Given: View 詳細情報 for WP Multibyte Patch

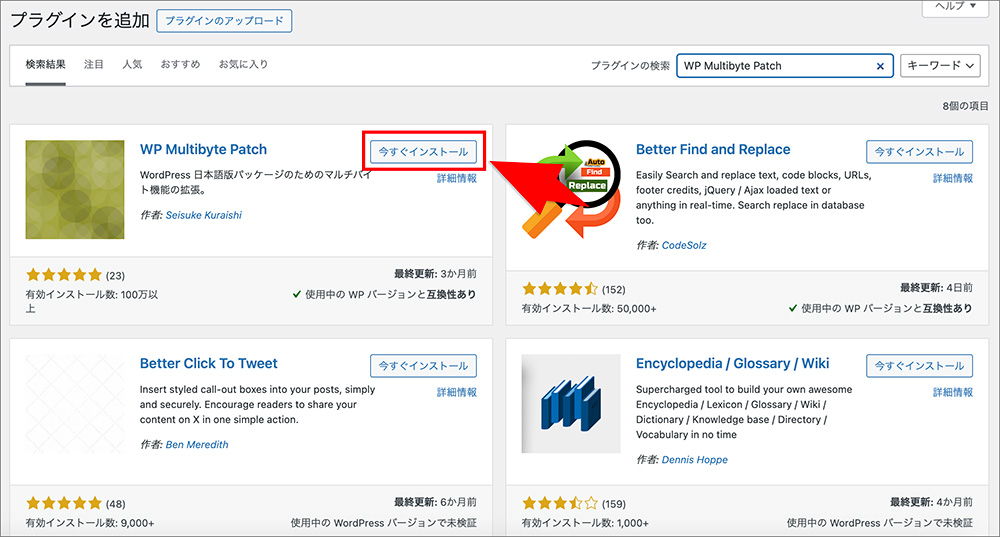Looking at the screenshot, I should point(457,179).
